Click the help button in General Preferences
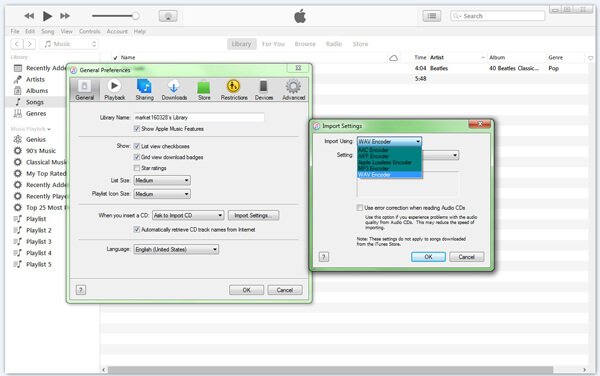600x376 pixels. tap(81, 290)
